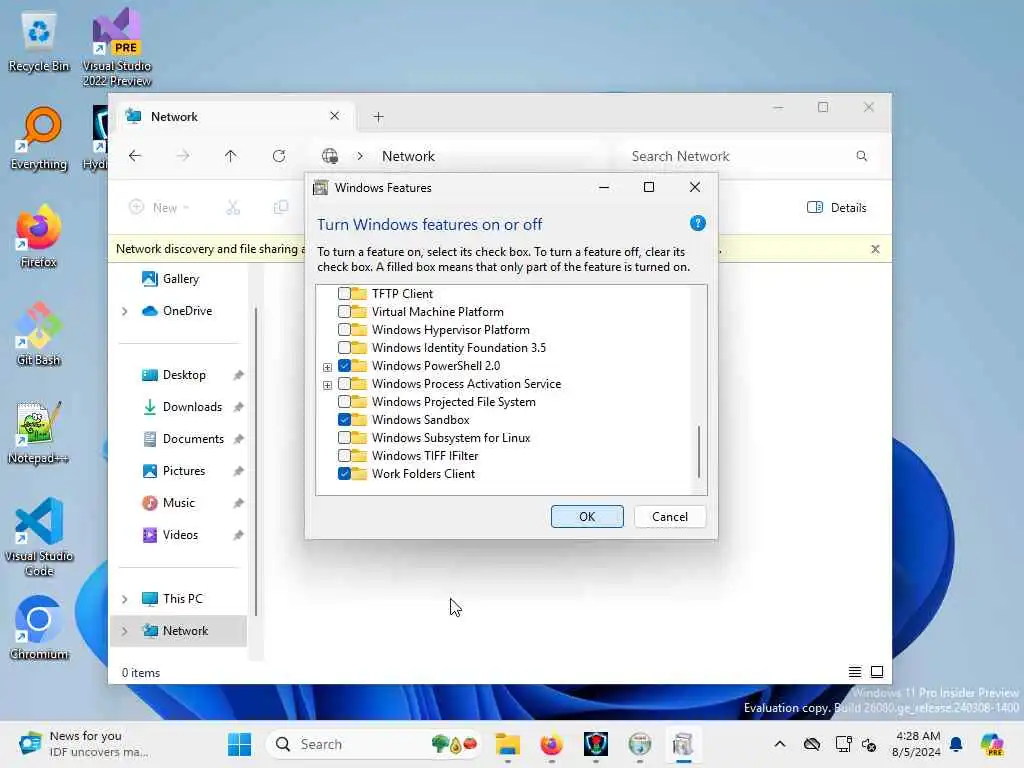Open the shield app in the taskbar

click(x=596, y=744)
